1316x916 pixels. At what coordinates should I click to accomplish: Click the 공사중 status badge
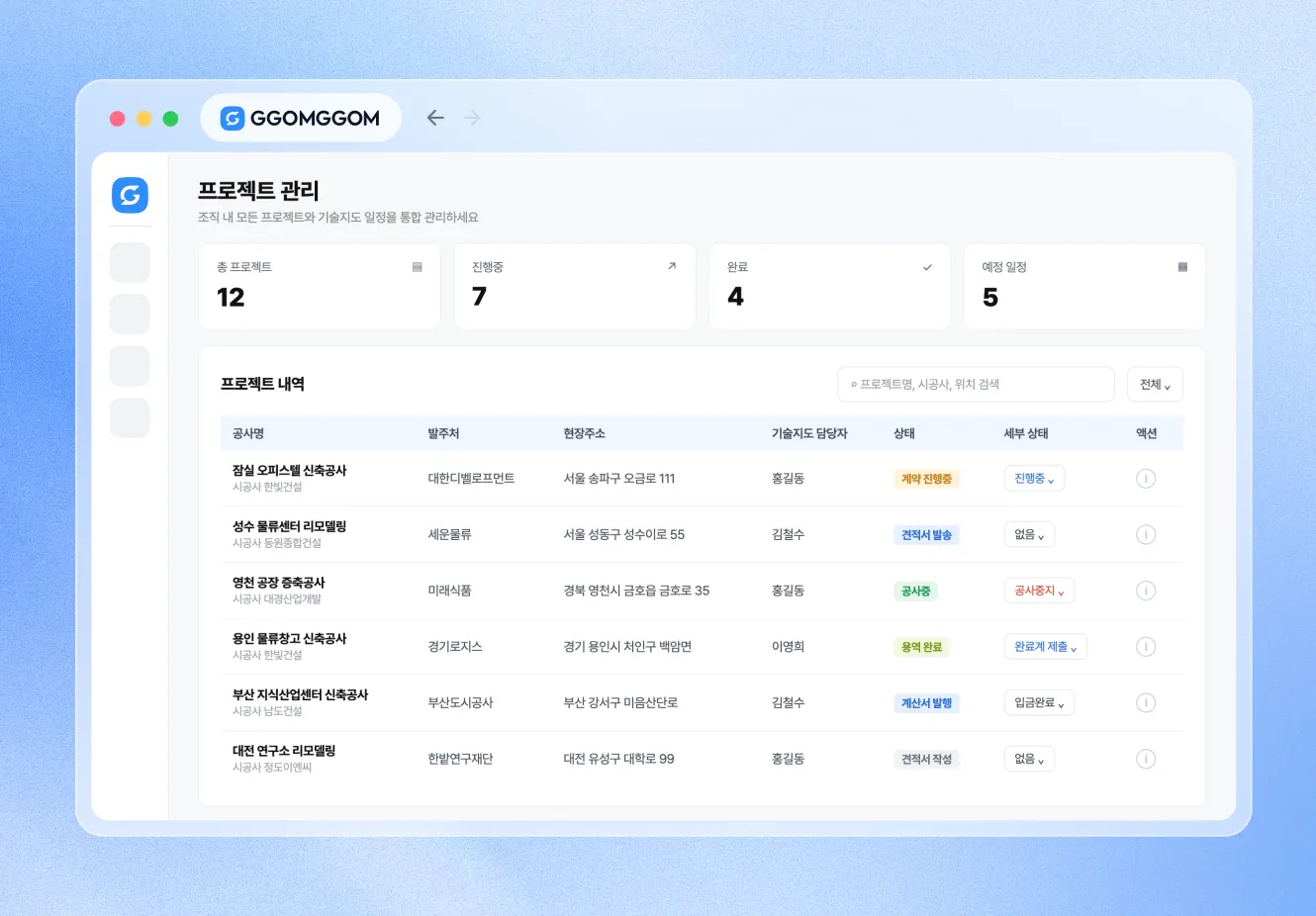coord(915,592)
